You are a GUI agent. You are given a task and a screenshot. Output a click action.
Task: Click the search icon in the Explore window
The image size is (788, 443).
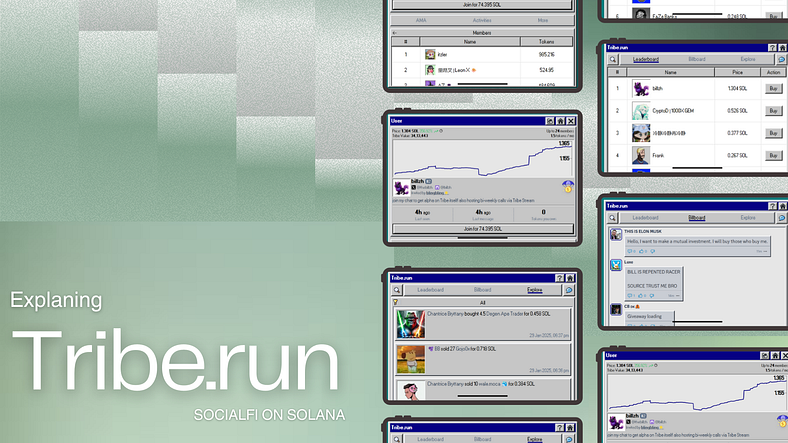coord(395,289)
